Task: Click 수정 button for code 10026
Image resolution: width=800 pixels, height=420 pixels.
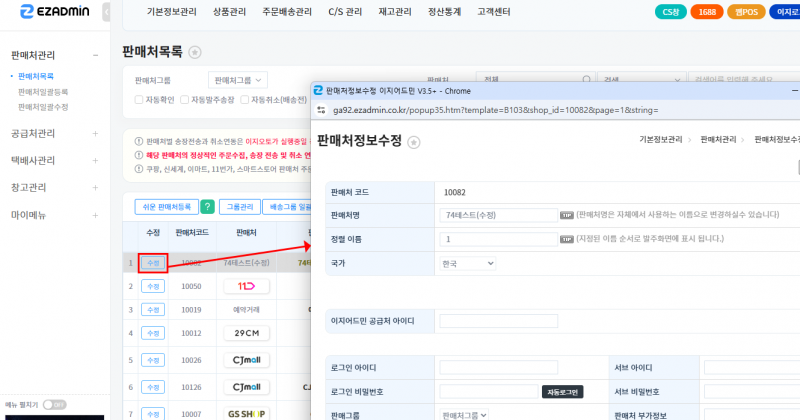Action: coord(153,360)
